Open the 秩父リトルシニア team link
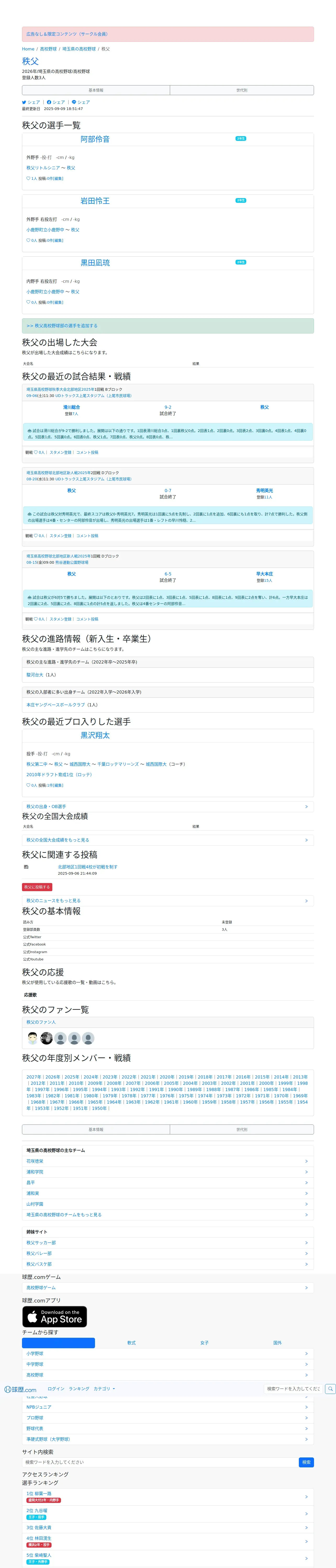The width and height of the screenshot is (336, 1568). pyautogui.click(x=43, y=168)
